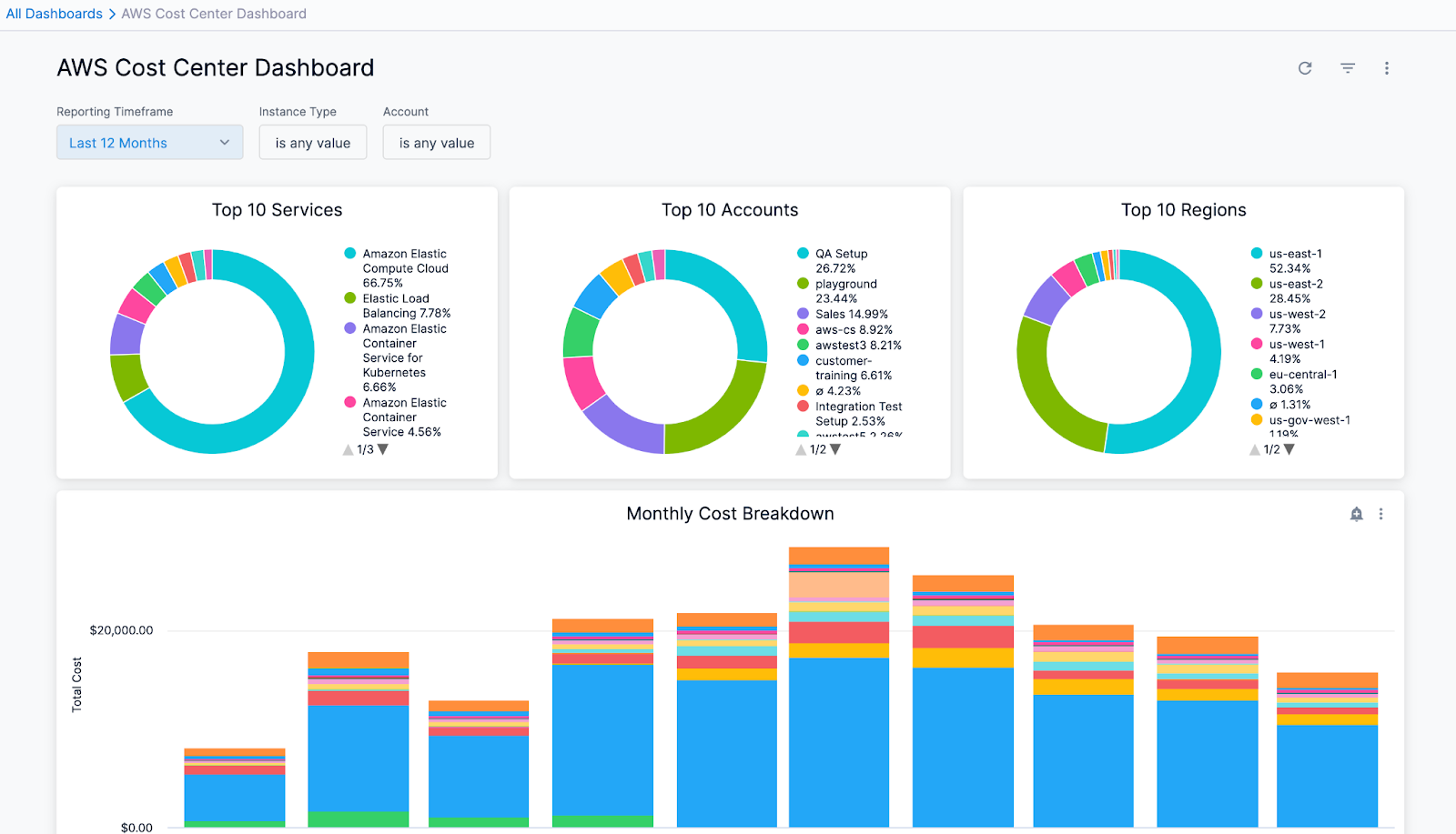Open Instance Type 'is any value' filter
1456x834 pixels.
coord(313,143)
